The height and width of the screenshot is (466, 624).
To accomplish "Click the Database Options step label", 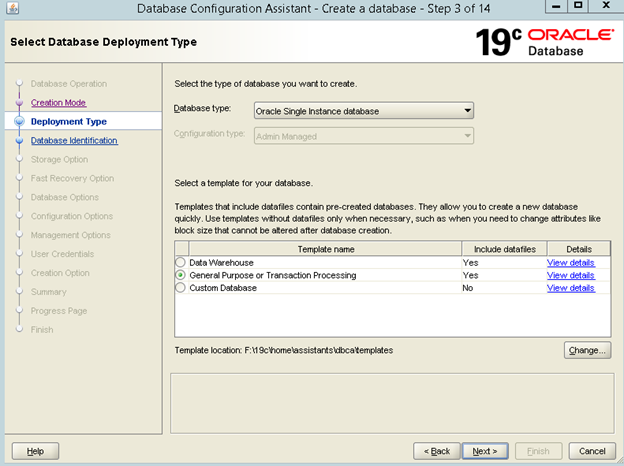I will coord(65,197).
